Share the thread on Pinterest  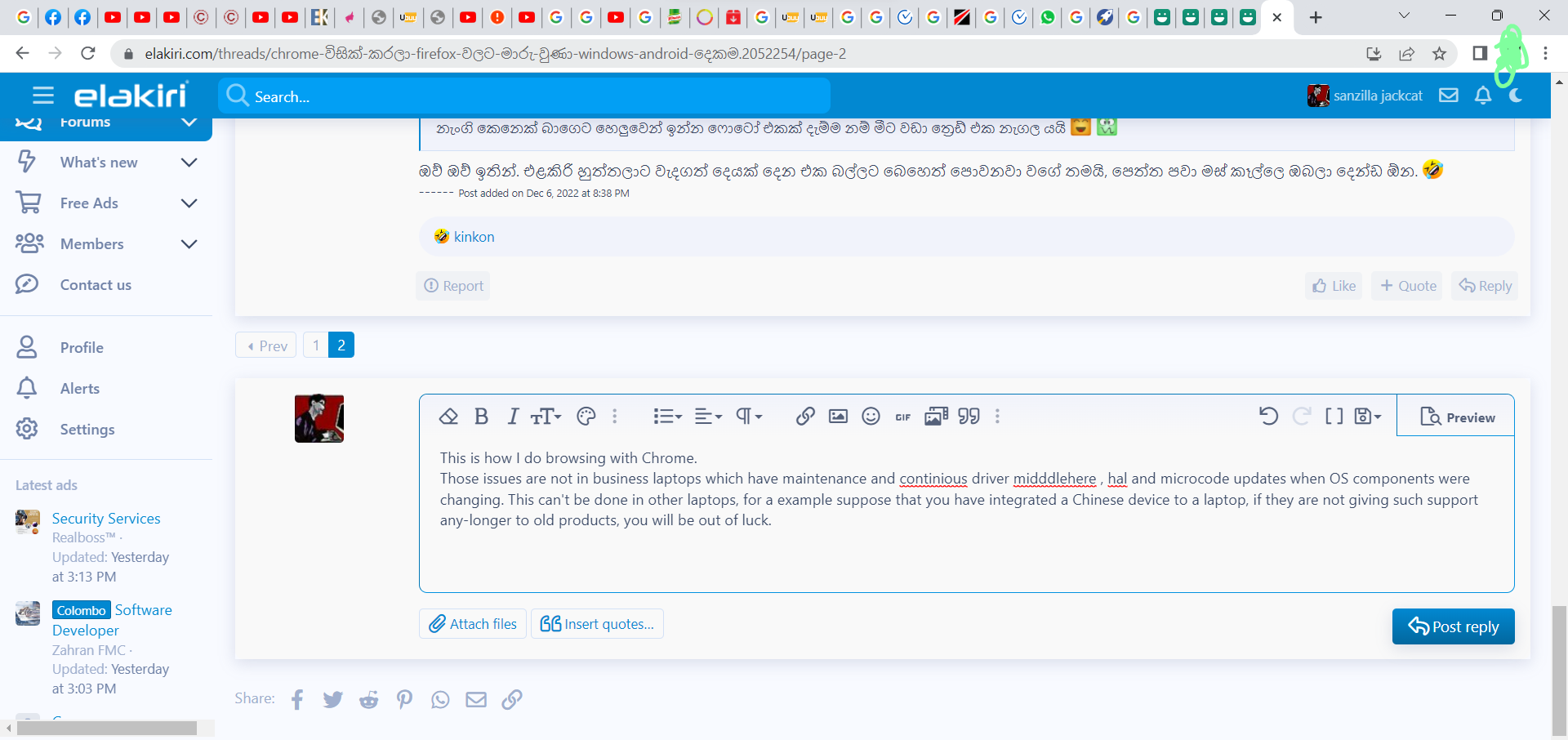point(404,700)
